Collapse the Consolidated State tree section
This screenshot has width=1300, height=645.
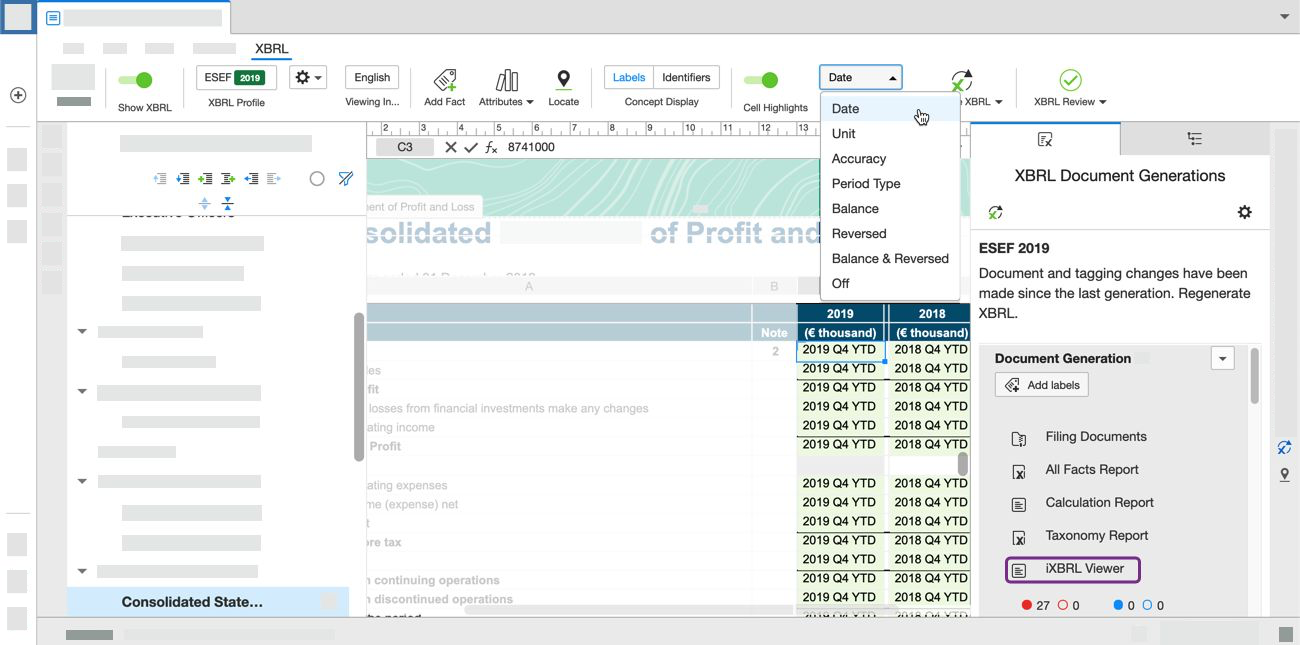pos(81,570)
